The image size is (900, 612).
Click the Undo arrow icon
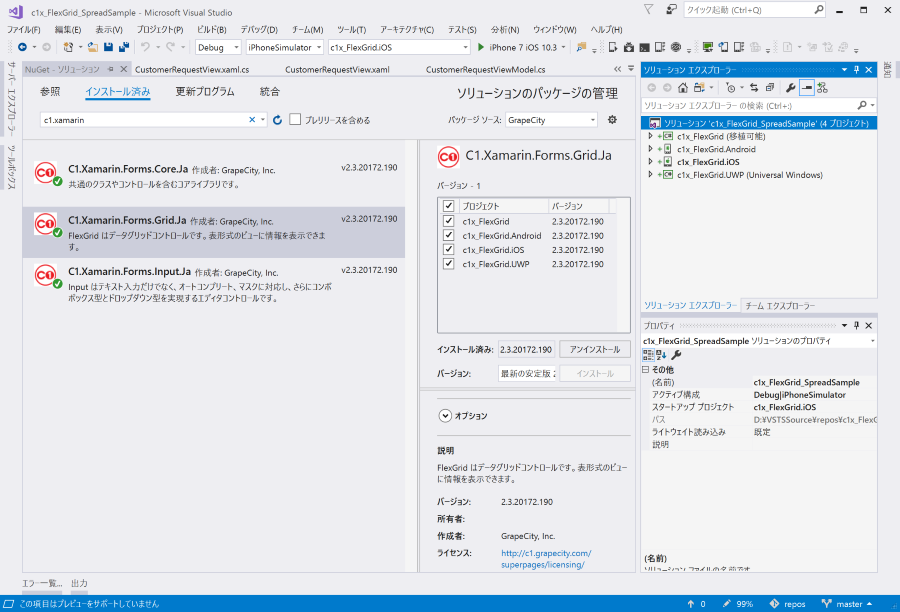[145, 47]
